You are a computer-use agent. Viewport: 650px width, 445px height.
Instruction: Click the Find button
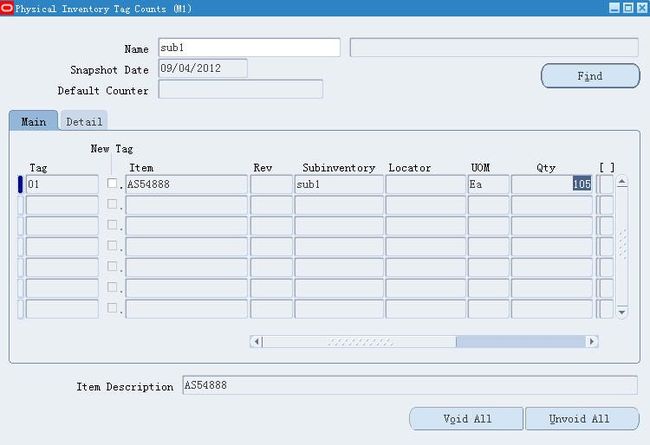tap(590, 76)
